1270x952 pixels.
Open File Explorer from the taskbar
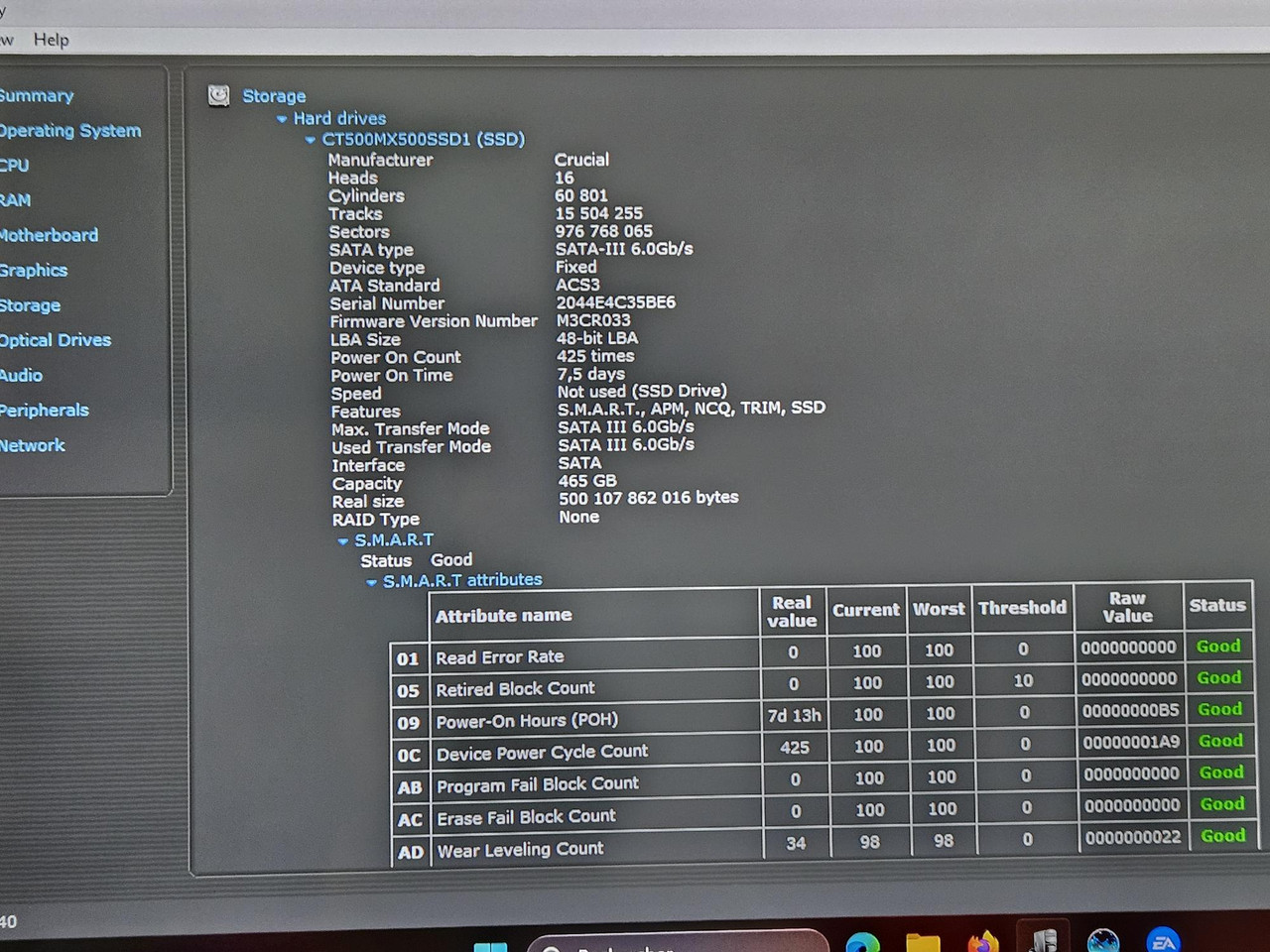click(923, 942)
